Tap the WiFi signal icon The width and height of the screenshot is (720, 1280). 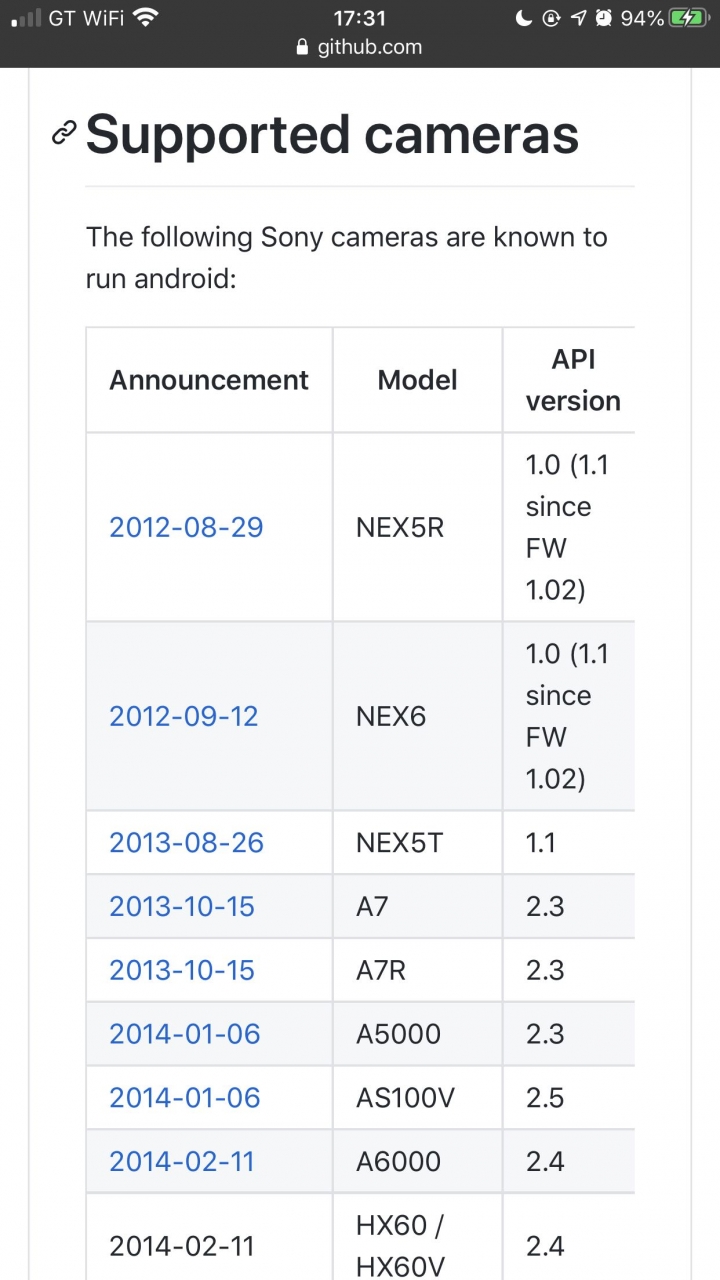click(146, 17)
